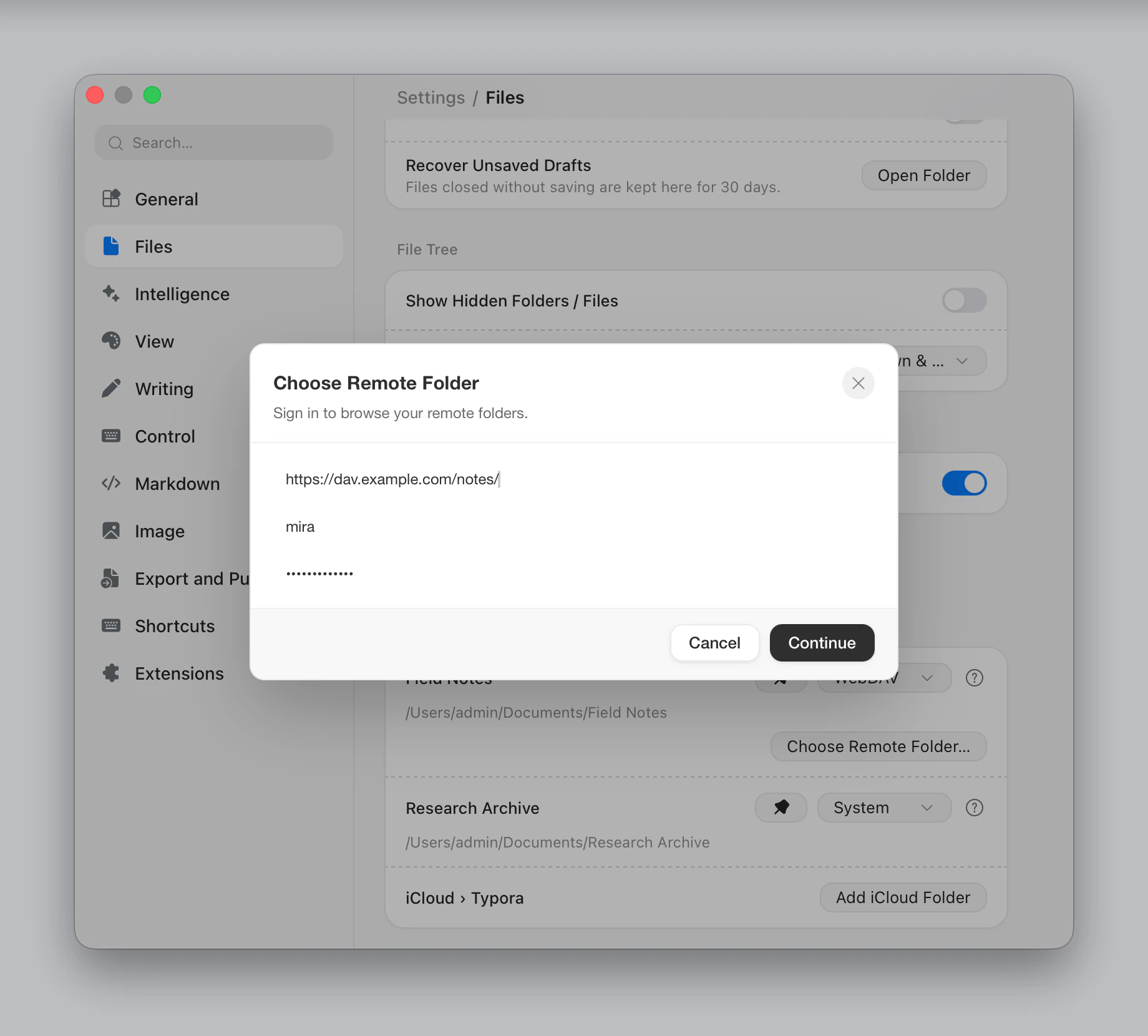The height and width of the screenshot is (1036, 1148).
Task: Click the Extensions puzzle piece icon
Action: tap(111, 673)
